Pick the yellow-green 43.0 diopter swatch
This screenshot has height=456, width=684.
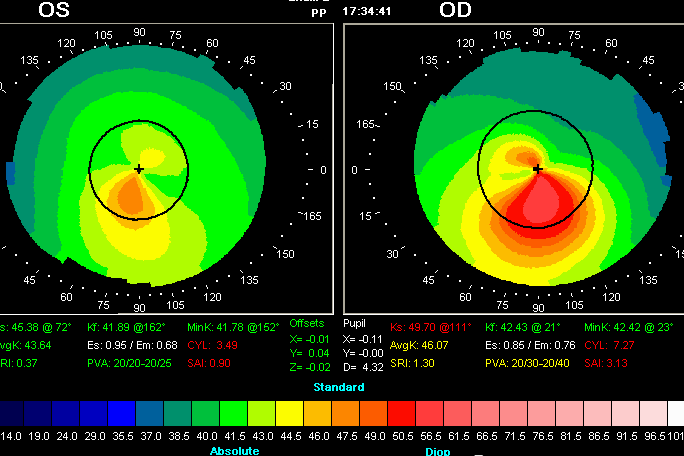click(262, 413)
